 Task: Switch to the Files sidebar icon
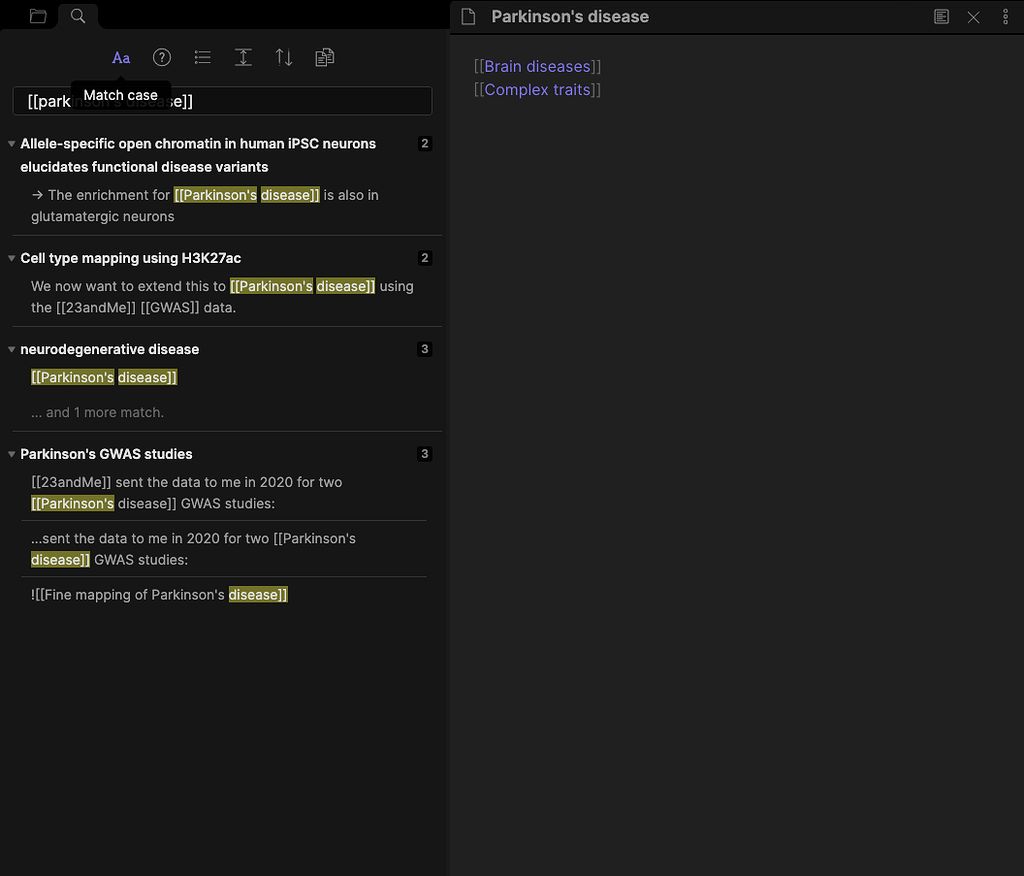click(37, 15)
